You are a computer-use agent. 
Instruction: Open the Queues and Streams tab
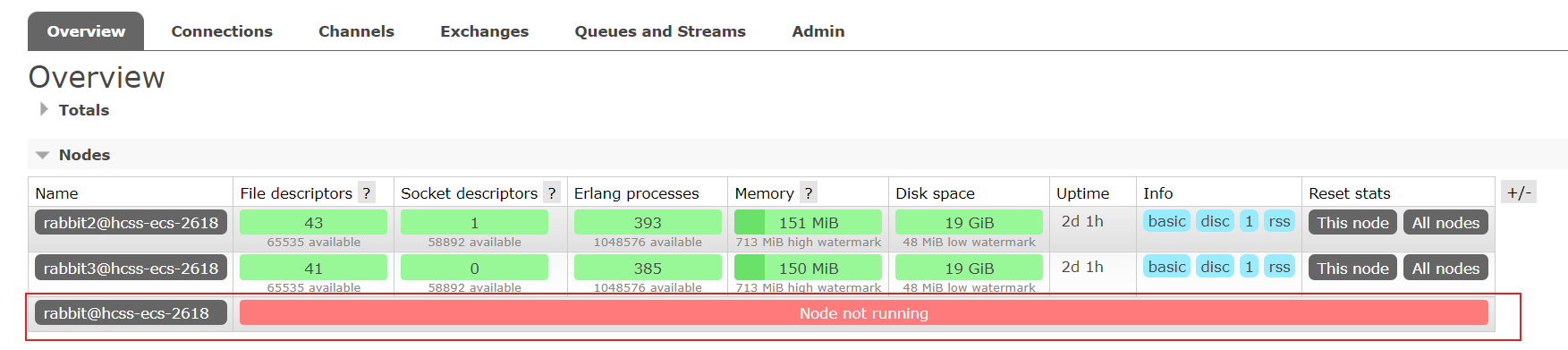[x=660, y=31]
